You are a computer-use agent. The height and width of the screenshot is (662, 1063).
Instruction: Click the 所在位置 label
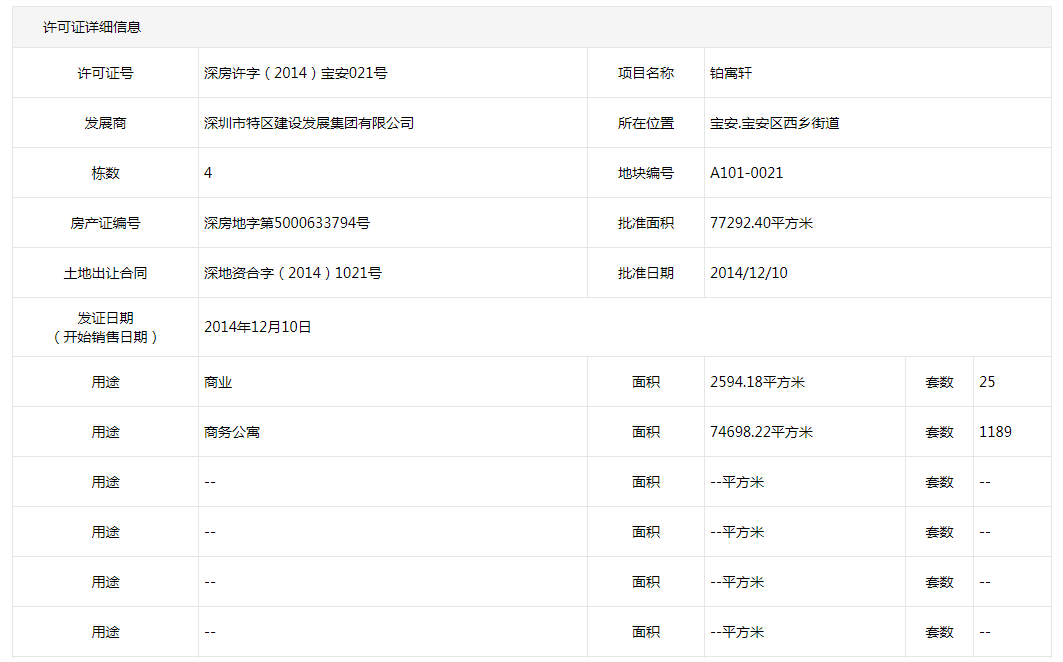(645, 123)
